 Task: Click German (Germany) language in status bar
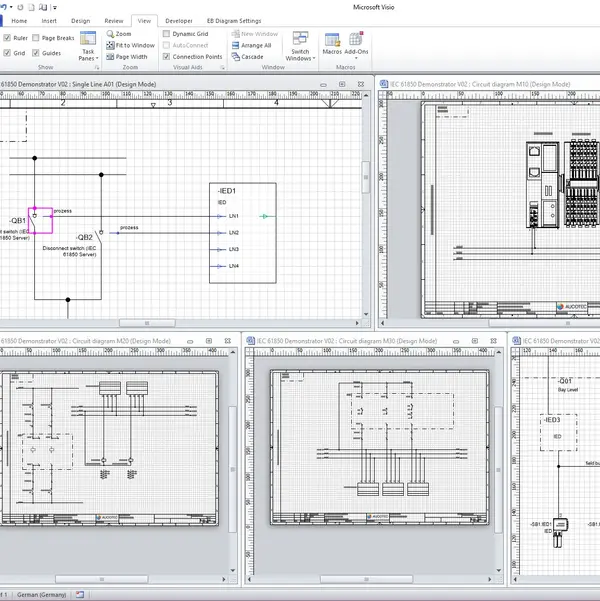40,594
